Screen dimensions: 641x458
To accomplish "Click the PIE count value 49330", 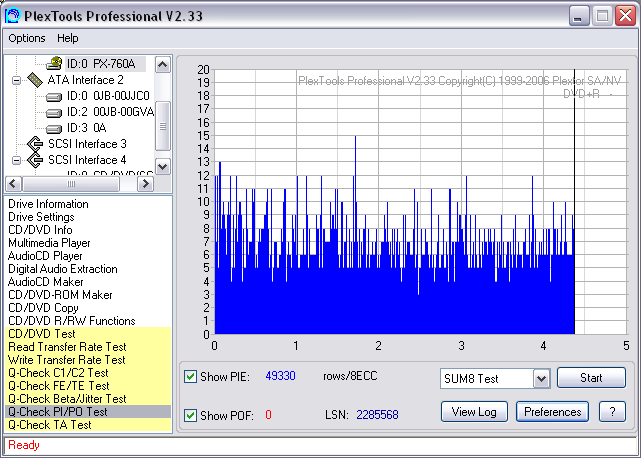I will click(280, 376).
